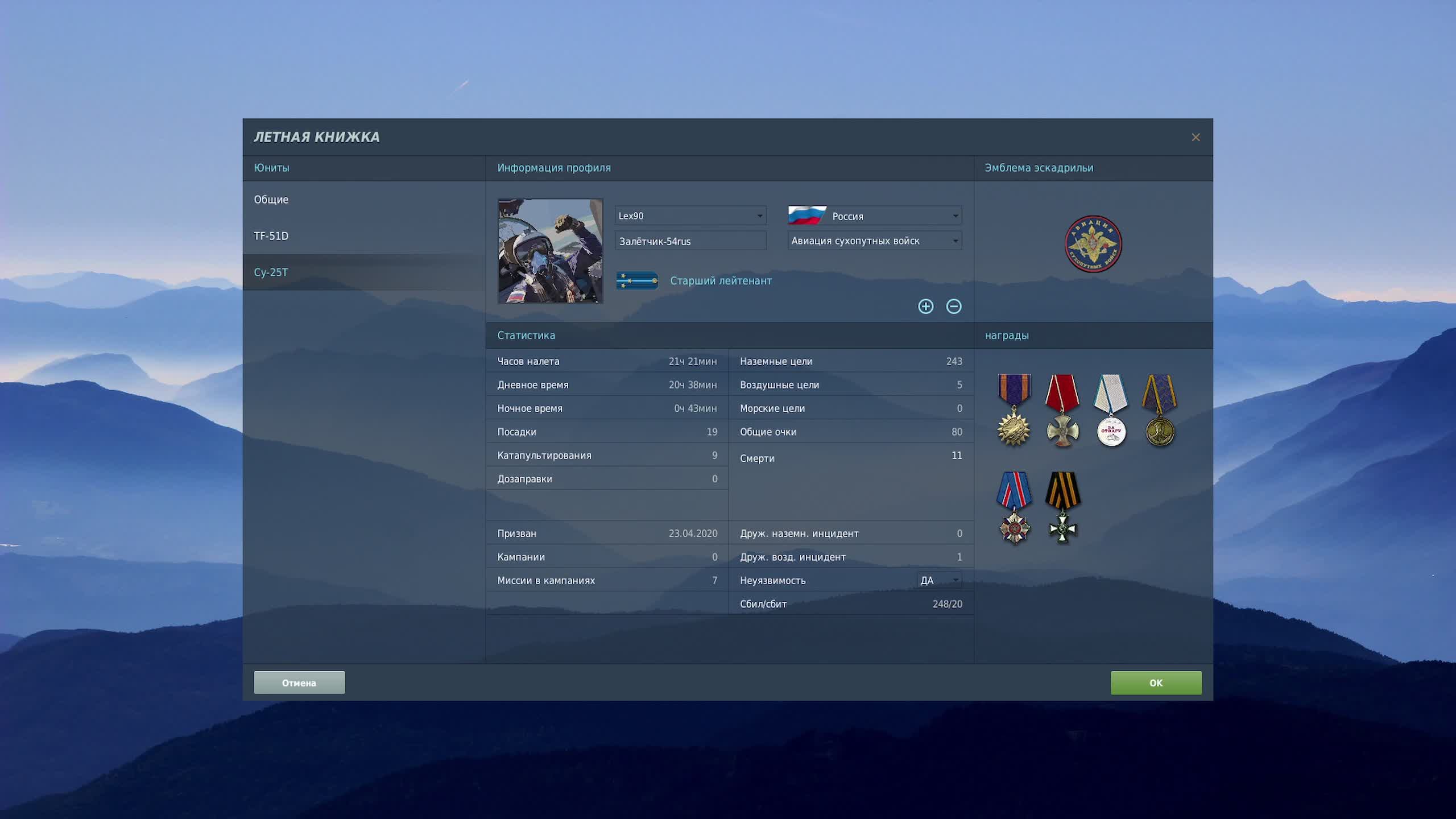
Task: Click the Отмена cancel button
Action: (x=299, y=682)
